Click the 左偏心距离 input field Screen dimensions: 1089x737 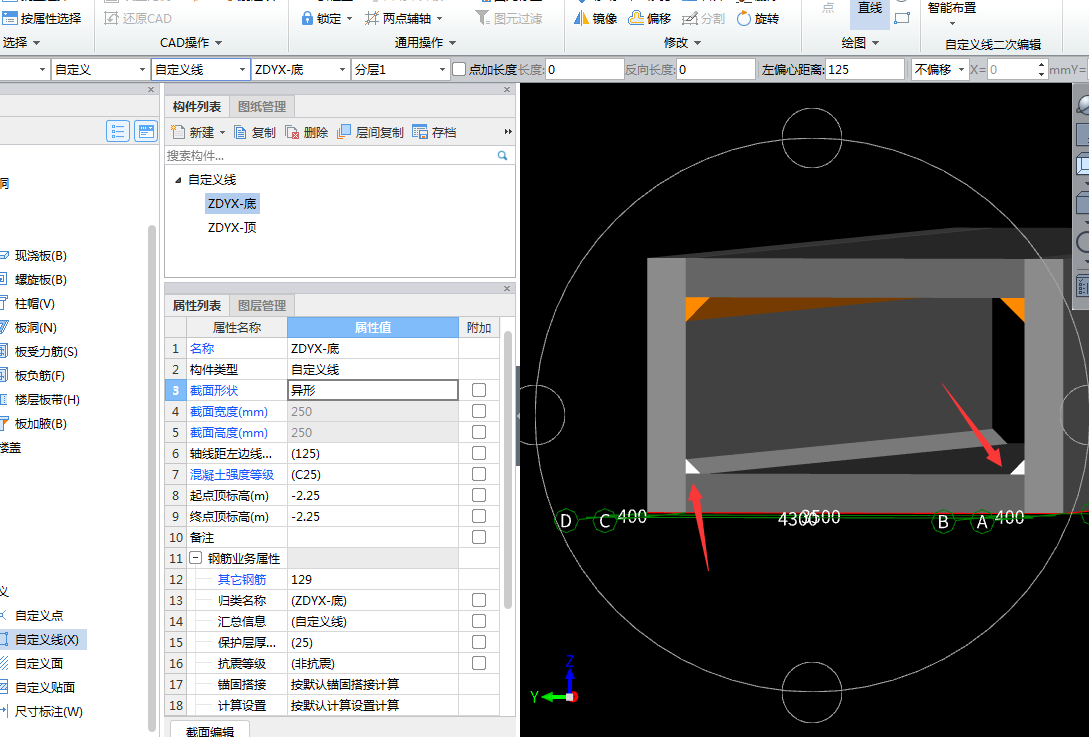click(x=864, y=69)
